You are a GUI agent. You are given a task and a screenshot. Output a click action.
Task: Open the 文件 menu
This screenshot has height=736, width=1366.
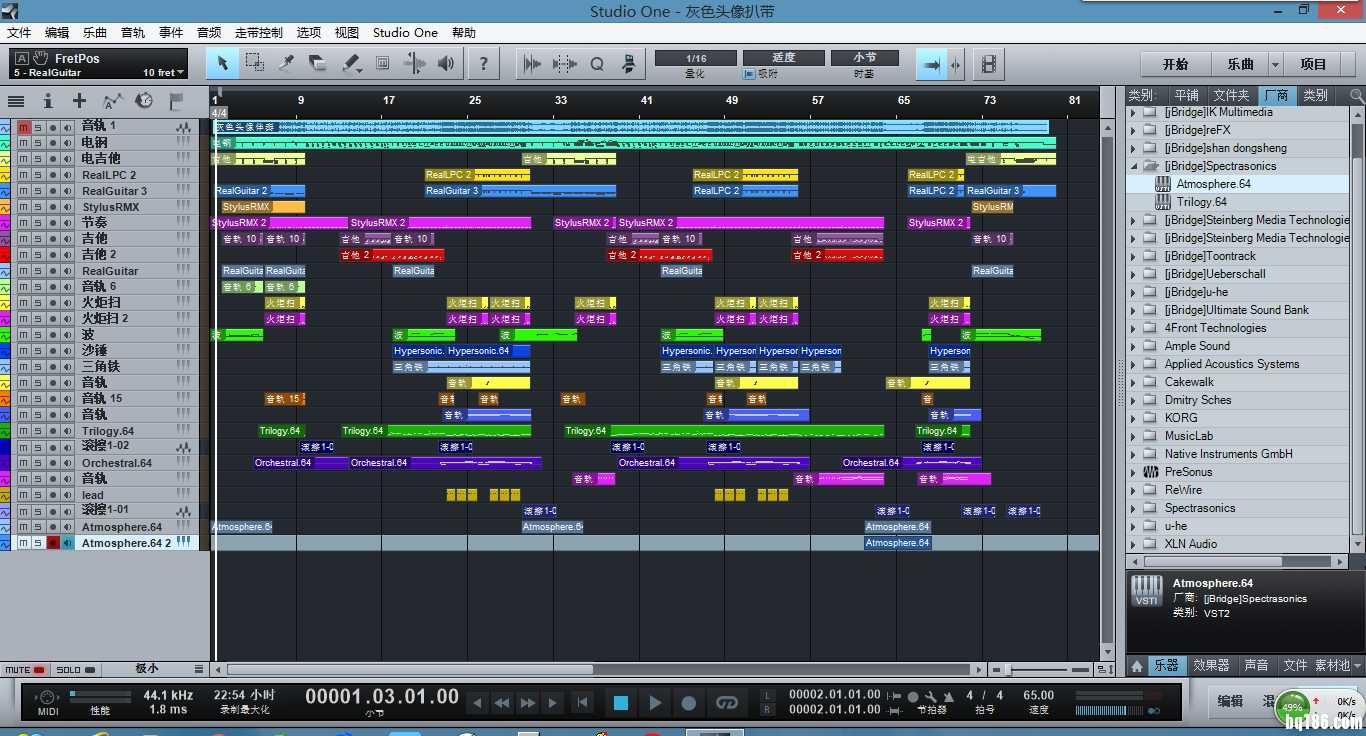[x=19, y=33]
